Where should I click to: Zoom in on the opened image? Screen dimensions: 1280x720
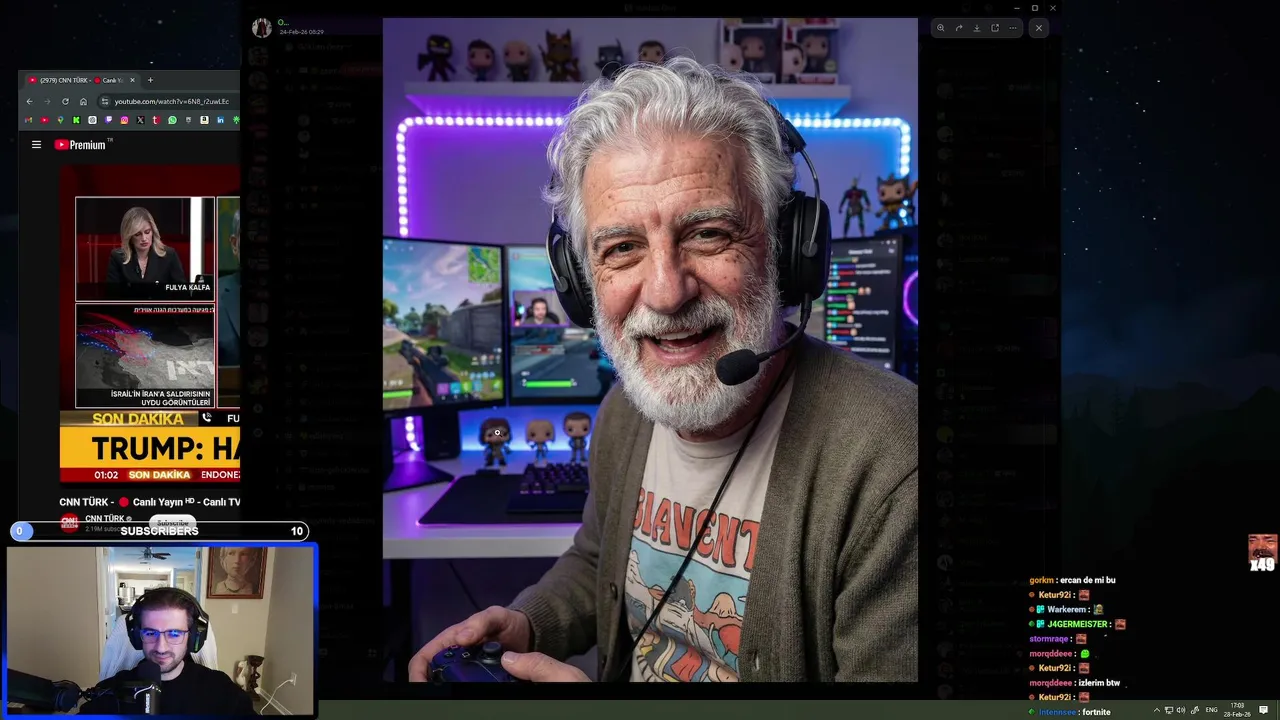coord(940,28)
